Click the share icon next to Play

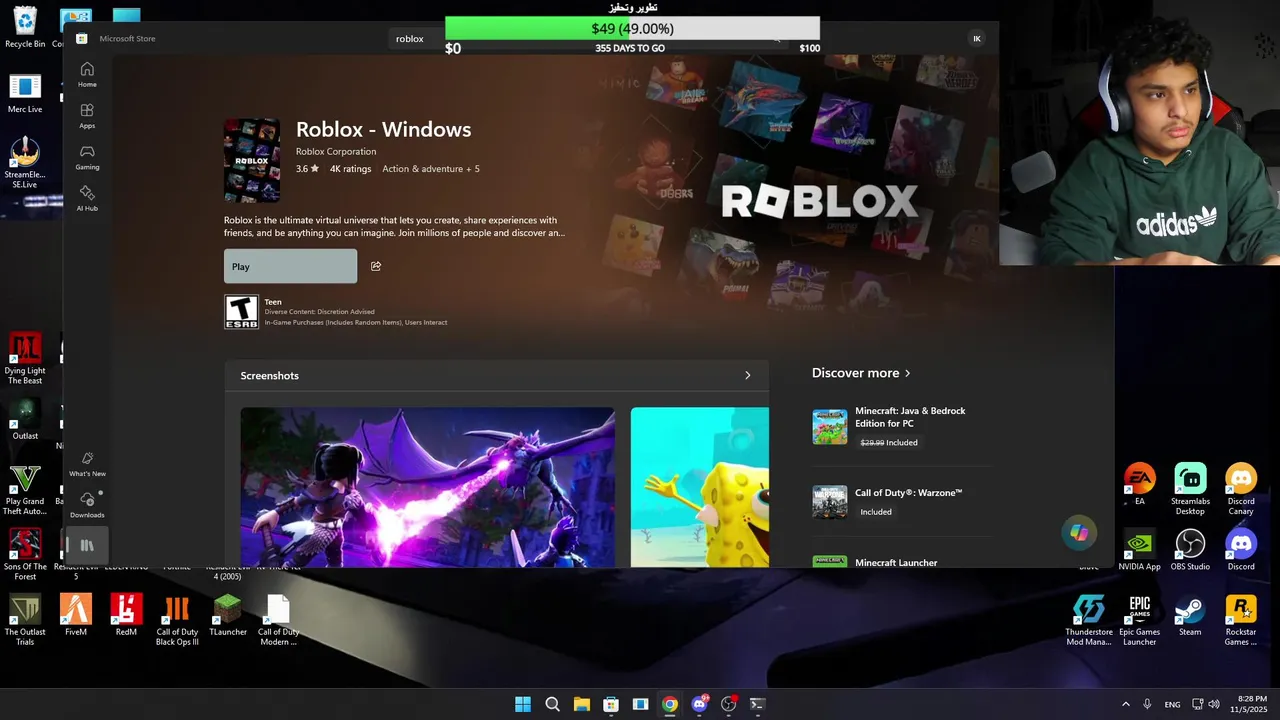[376, 266]
